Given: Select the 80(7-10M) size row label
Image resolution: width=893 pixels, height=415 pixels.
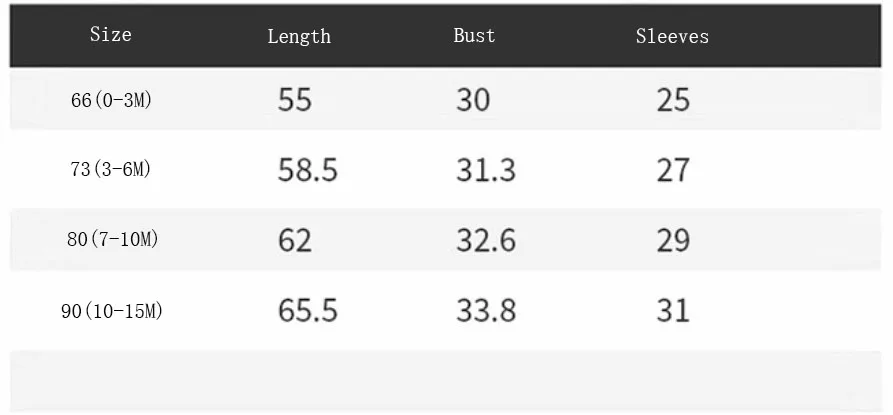Looking at the screenshot, I should 112,240.
